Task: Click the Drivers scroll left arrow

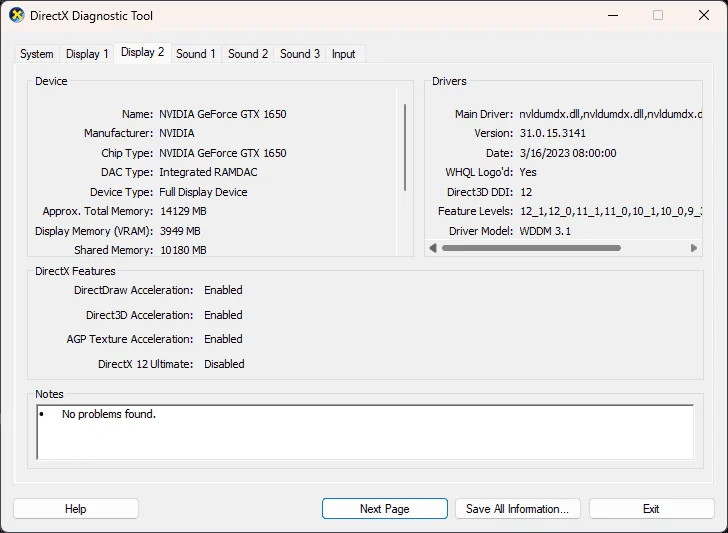Action: point(433,248)
